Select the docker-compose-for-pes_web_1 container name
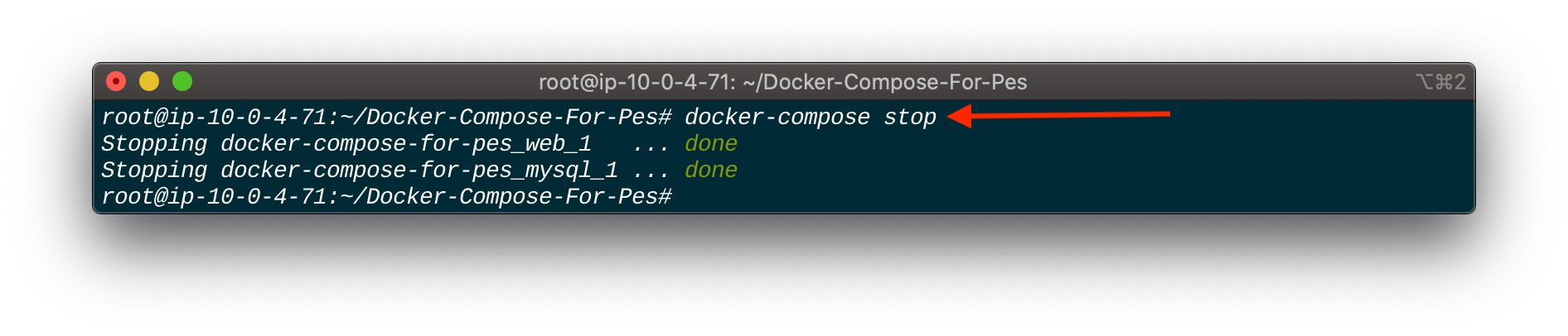 pos(406,144)
